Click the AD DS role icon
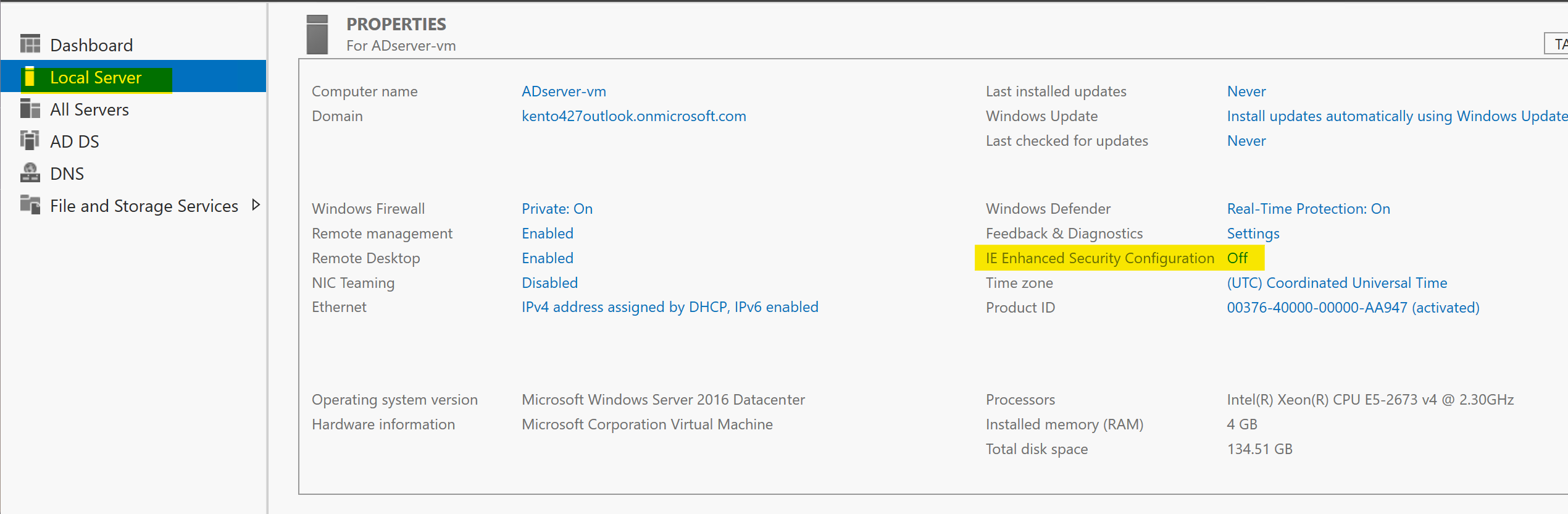Screen dimensions: 1568x514 click(x=30, y=141)
